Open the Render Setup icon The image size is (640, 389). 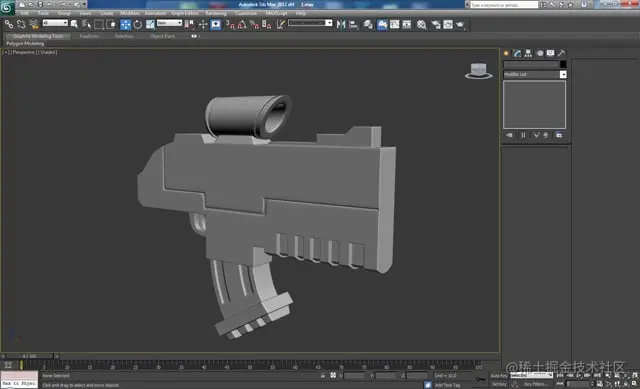436,24
